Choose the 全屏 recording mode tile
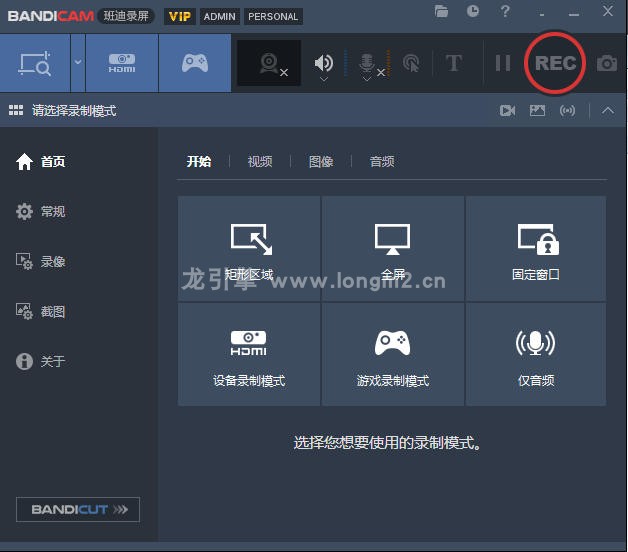 (x=392, y=248)
